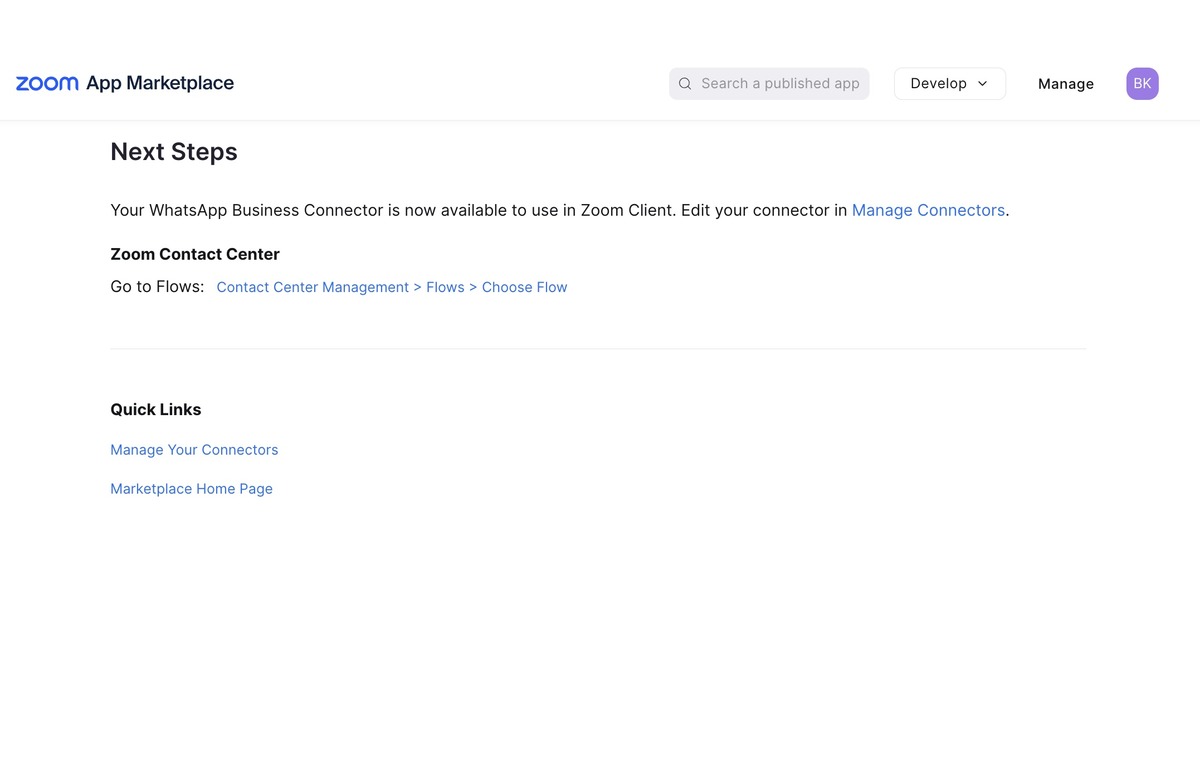The height and width of the screenshot is (780, 1200).
Task: Click the Zoom App Marketplace logo
Action: pos(125,84)
